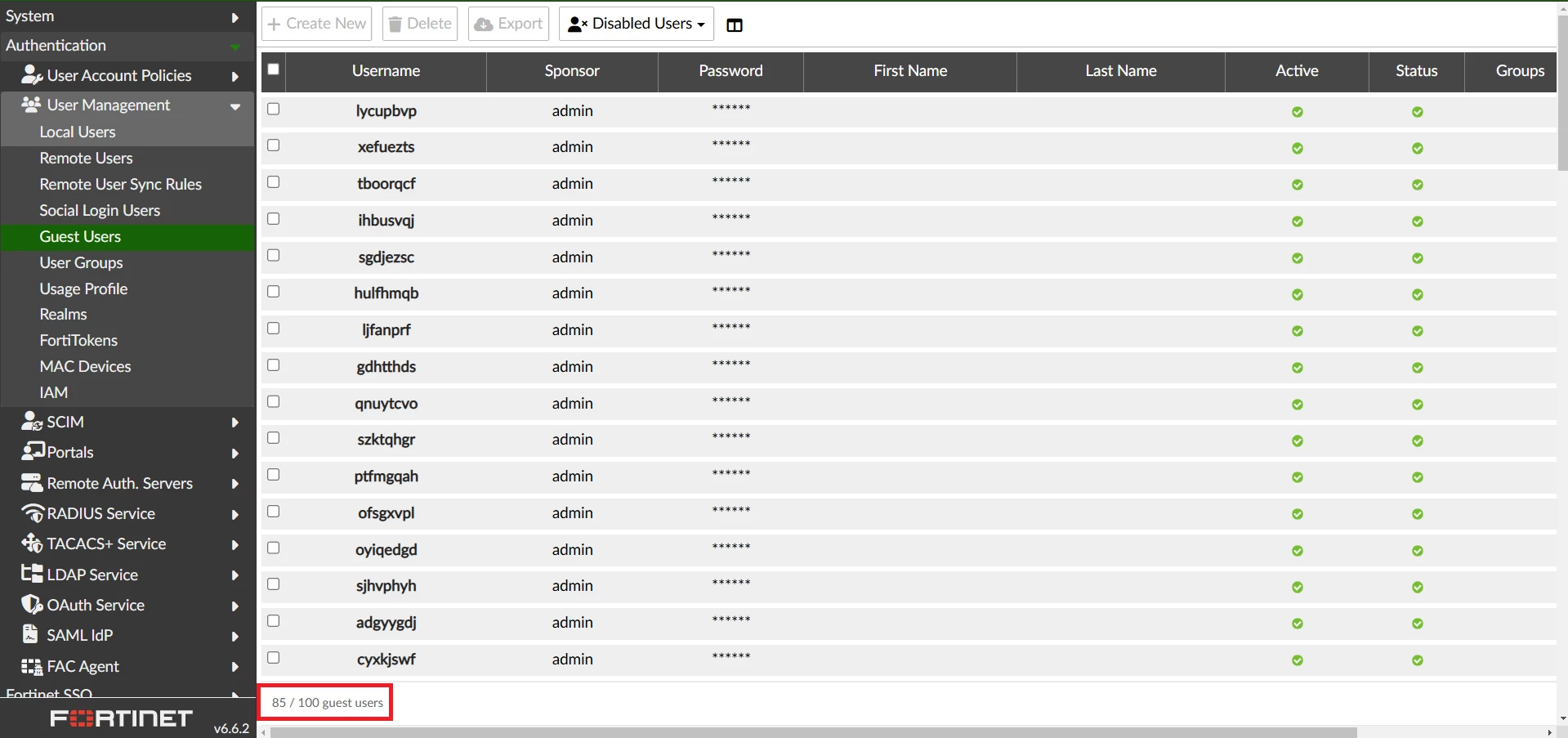This screenshot has width=1568, height=738.
Task: Click Status column icon for cyxkjswf
Action: (1417, 660)
